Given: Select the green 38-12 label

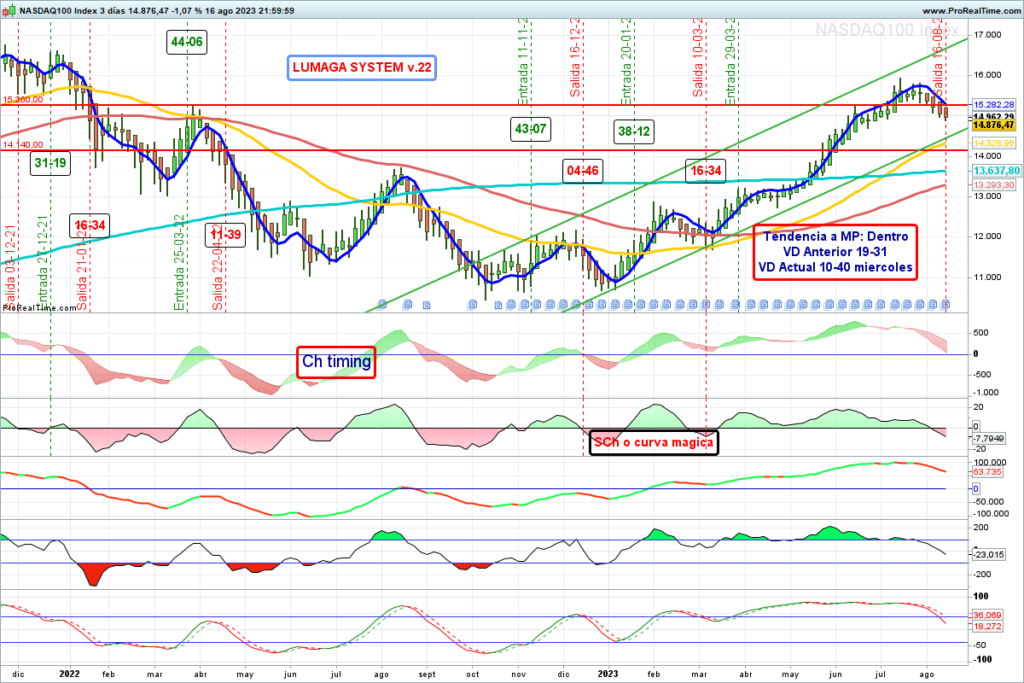Looking at the screenshot, I should 633,131.
